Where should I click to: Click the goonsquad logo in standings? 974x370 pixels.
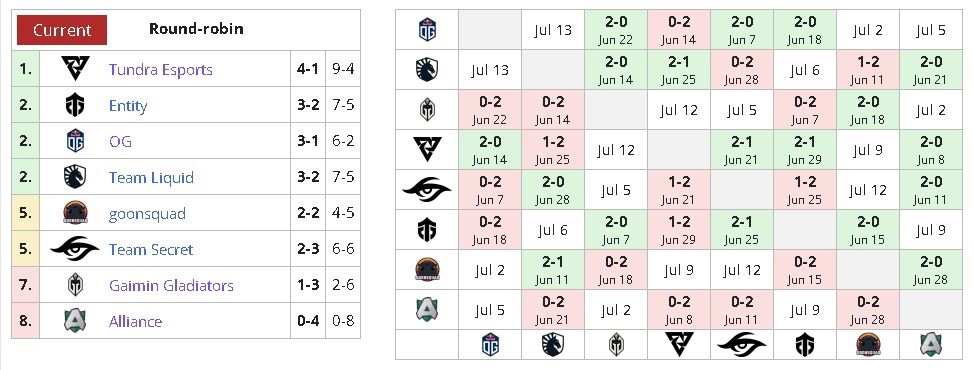pyautogui.click(x=75, y=214)
